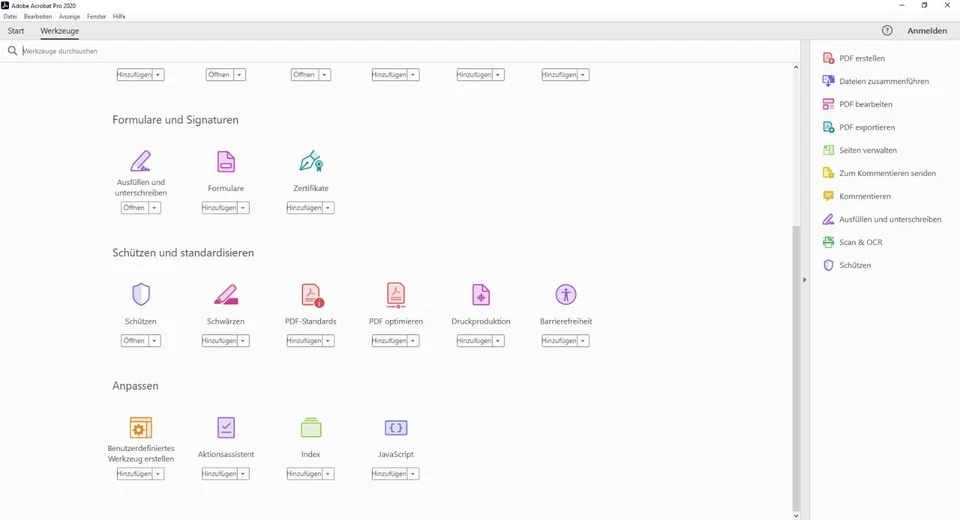The width and height of the screenshot is (960, 520).
Task: Expand dropdown arrow beside Index Hinzufügen
Action: coord(328,473)
